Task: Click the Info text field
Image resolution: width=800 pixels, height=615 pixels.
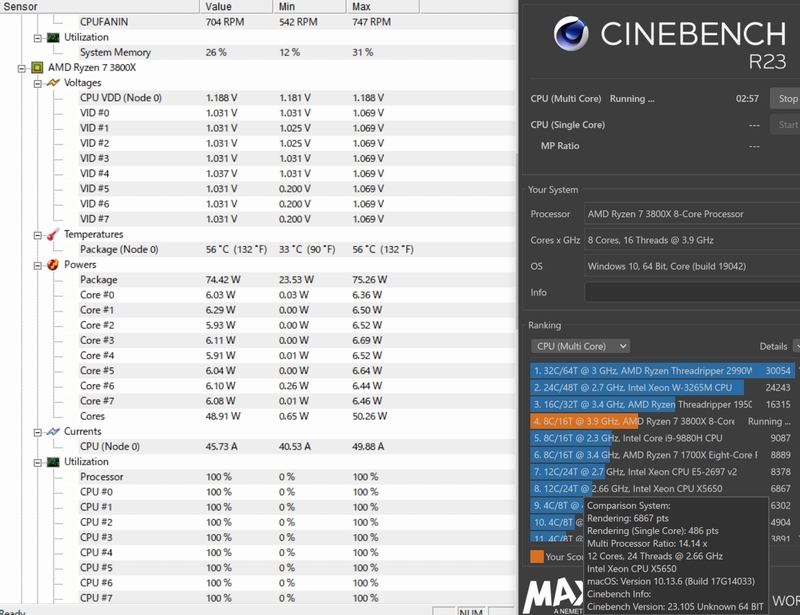Action: coord(692,292)
